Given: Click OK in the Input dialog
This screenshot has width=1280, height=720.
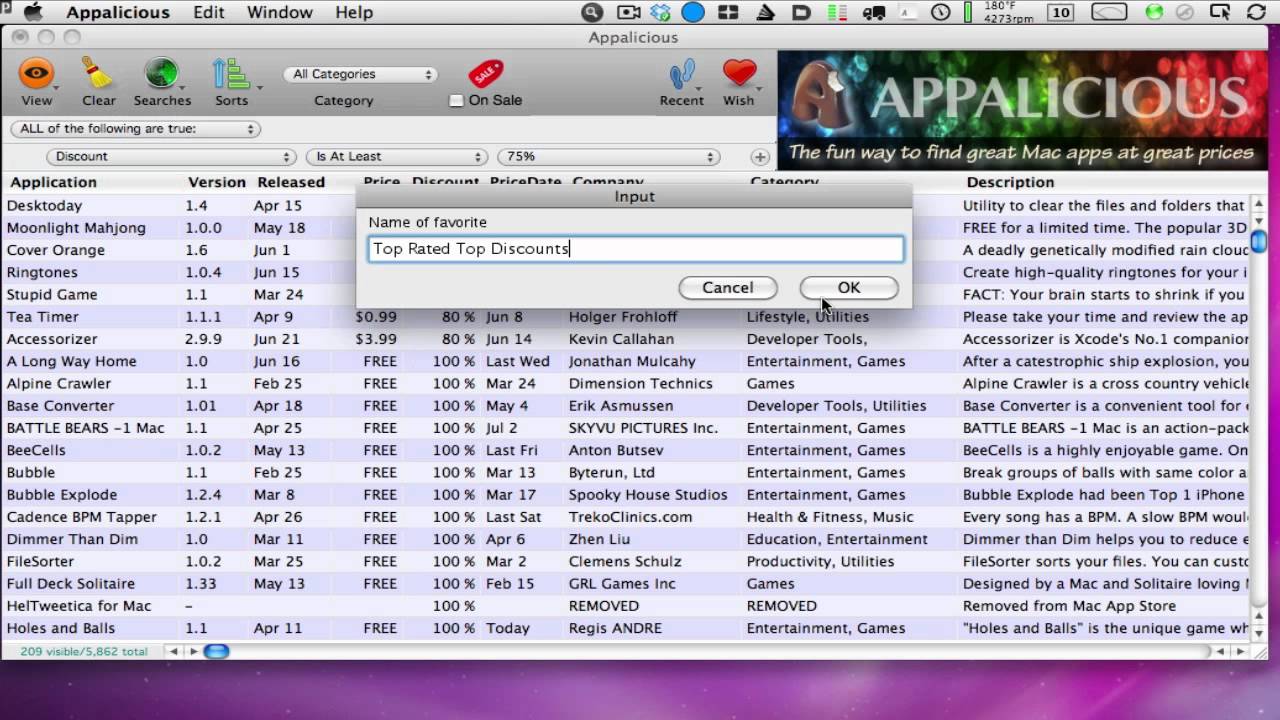Looking at the screenshot, I should 849,288.
